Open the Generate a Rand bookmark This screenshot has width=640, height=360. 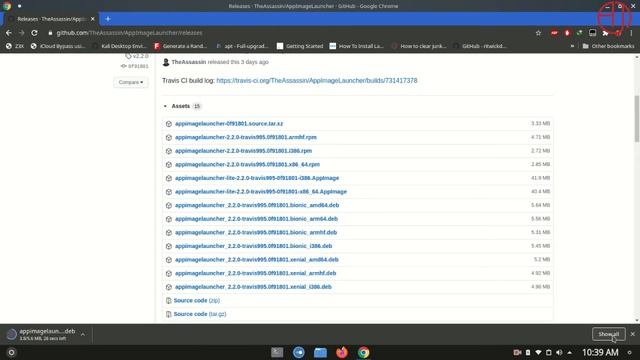pos(181,46)
